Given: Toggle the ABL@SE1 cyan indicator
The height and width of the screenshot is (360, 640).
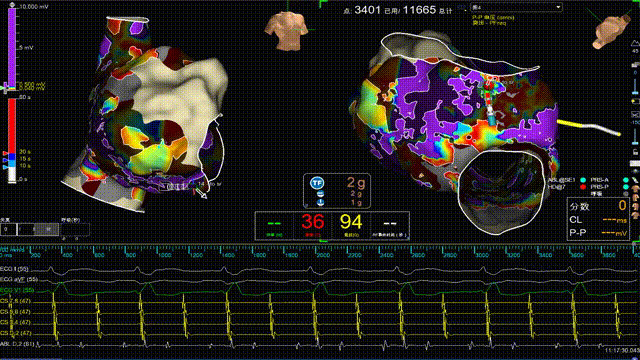Looking at the screenshot, I should [x=583, y=180].
